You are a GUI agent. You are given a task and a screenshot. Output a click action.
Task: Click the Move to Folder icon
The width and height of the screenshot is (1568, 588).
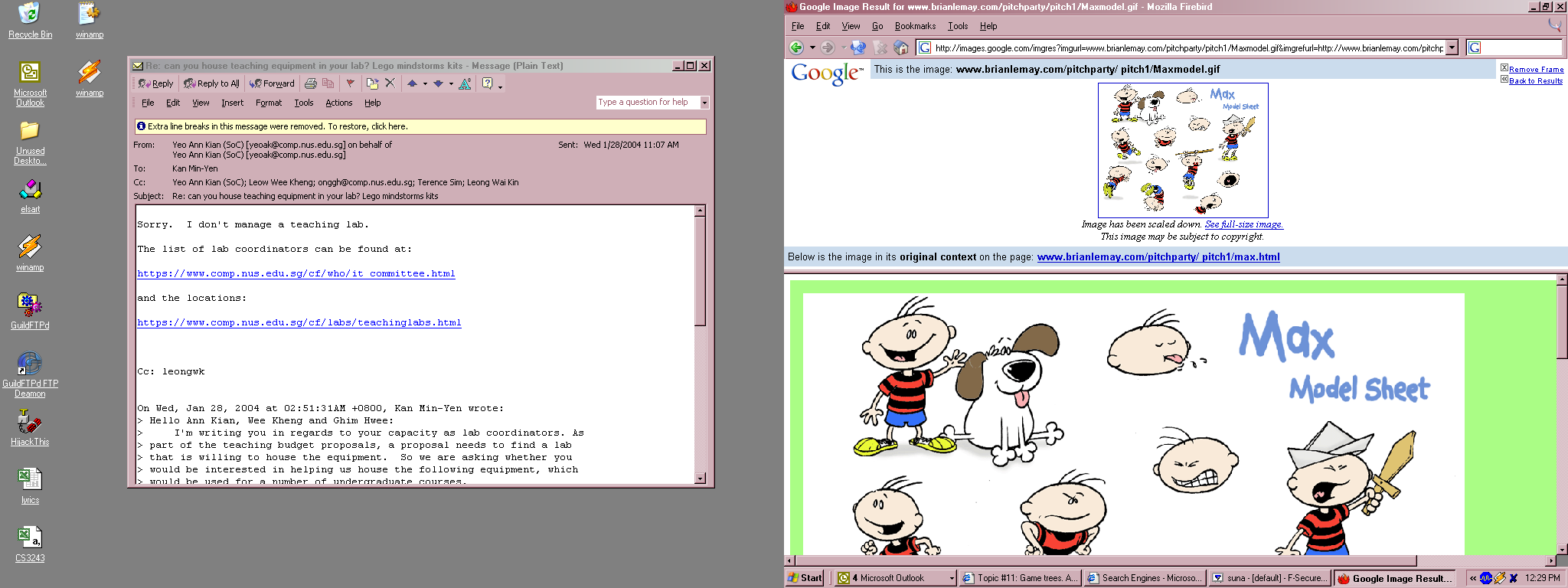372,83
